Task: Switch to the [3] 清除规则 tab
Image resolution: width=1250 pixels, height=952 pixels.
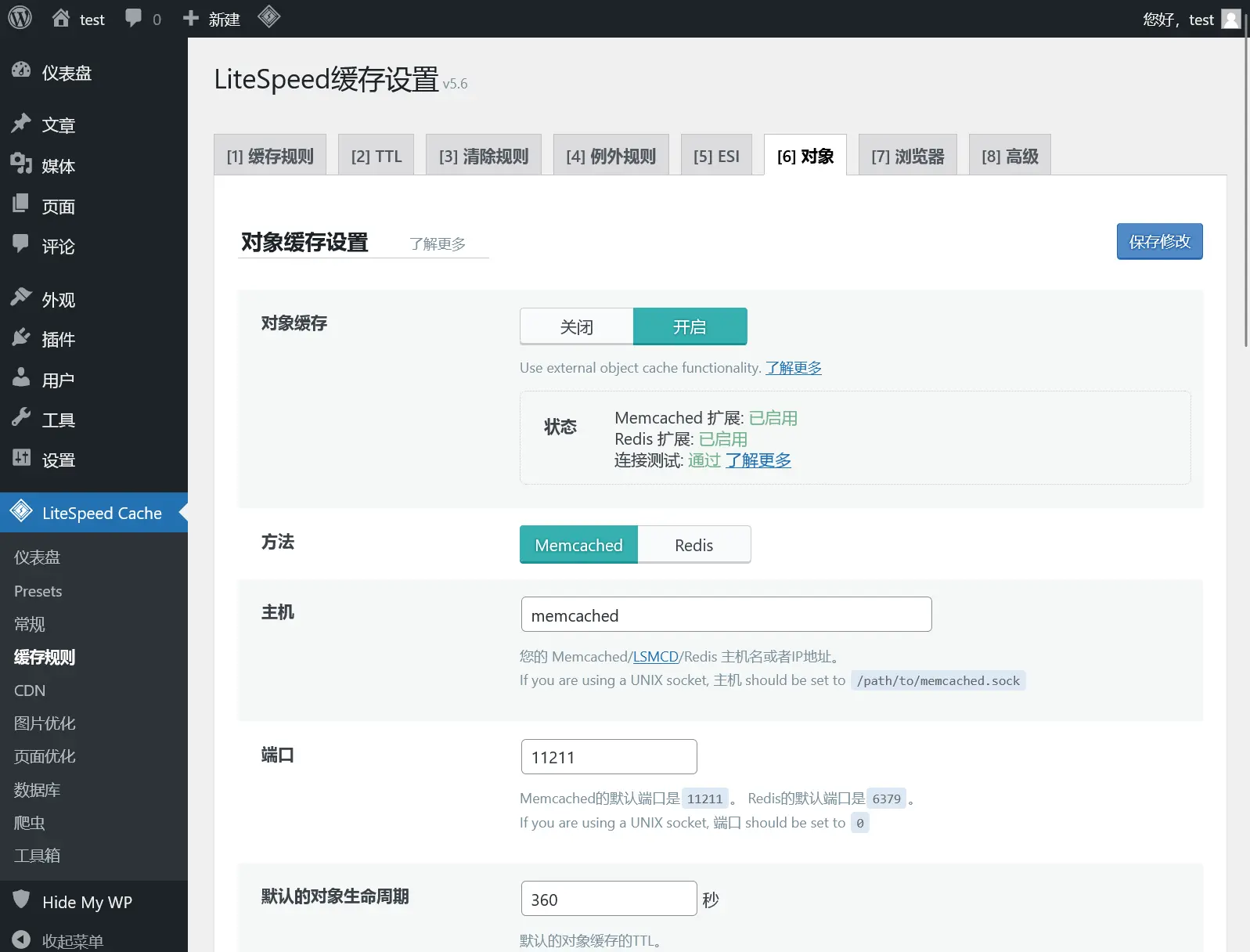Action: [484, 156]
